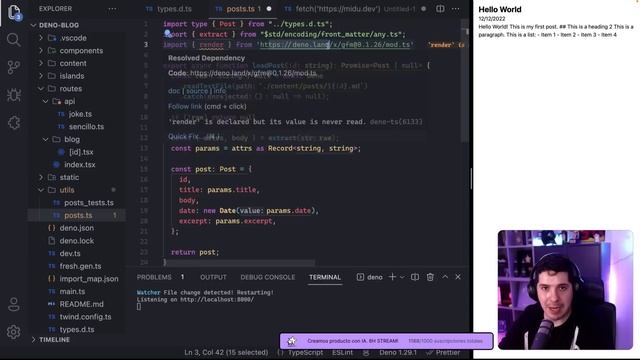This screenshot has height=360, width=640.
Task: Maximize the panel size with caret icon
Action: pyautogui.click(x=445, y=277)
